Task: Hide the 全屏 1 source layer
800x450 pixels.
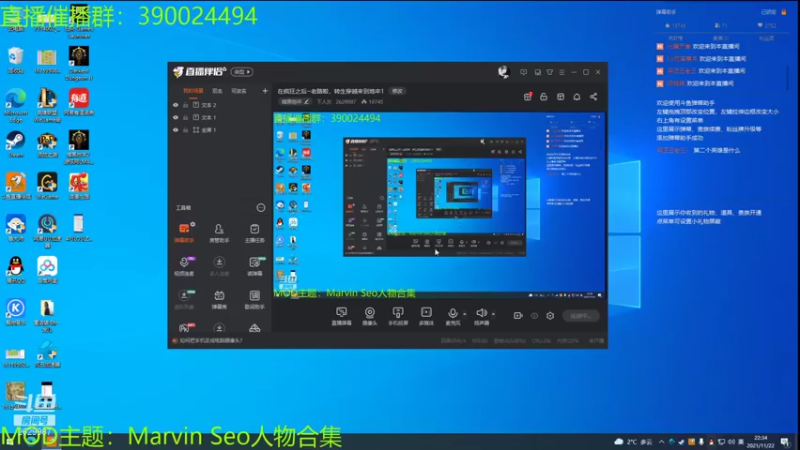Action: (176, 130)
